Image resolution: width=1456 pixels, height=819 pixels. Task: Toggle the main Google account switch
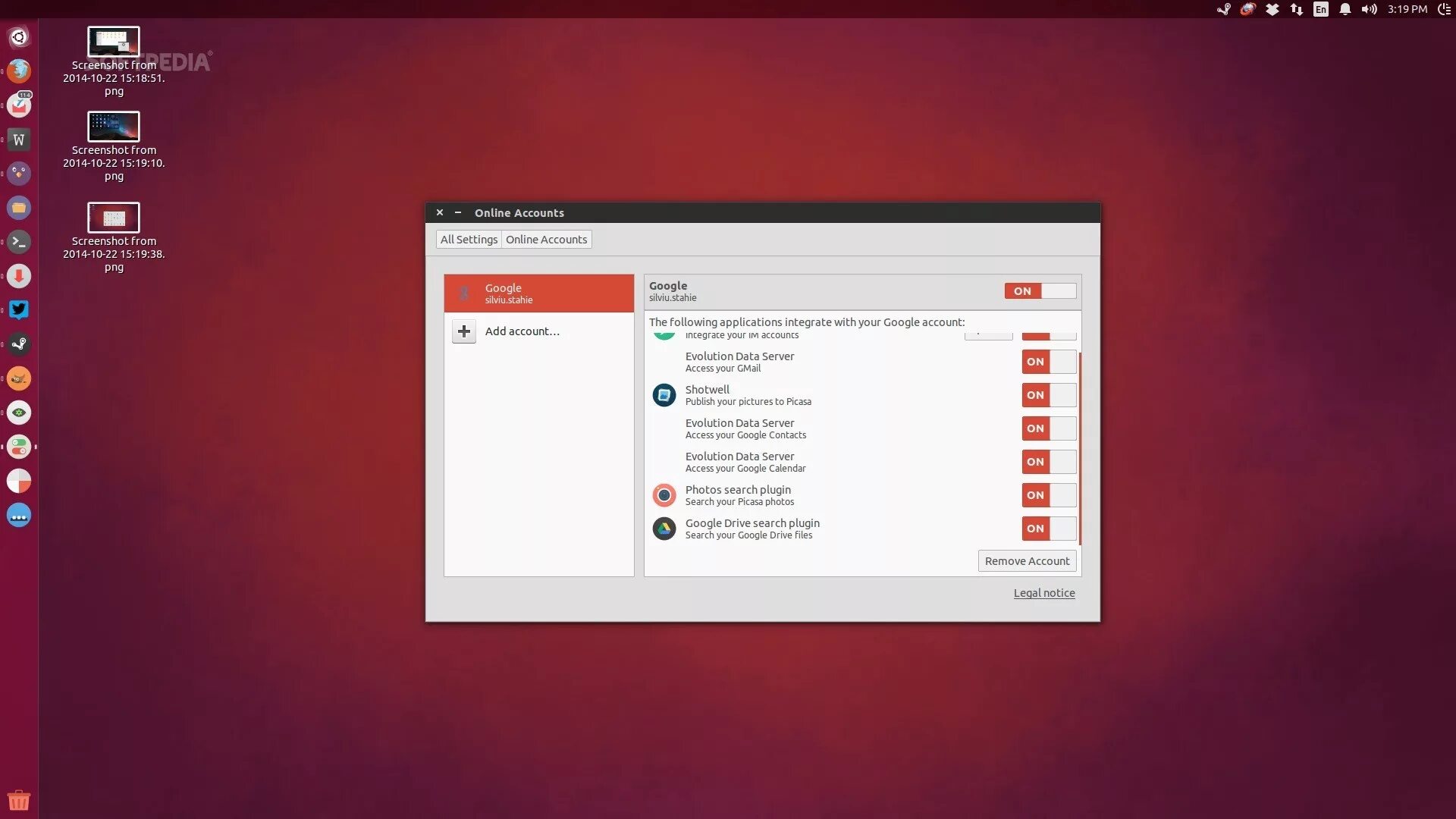pyautogui.click(x=1040, y=291)
